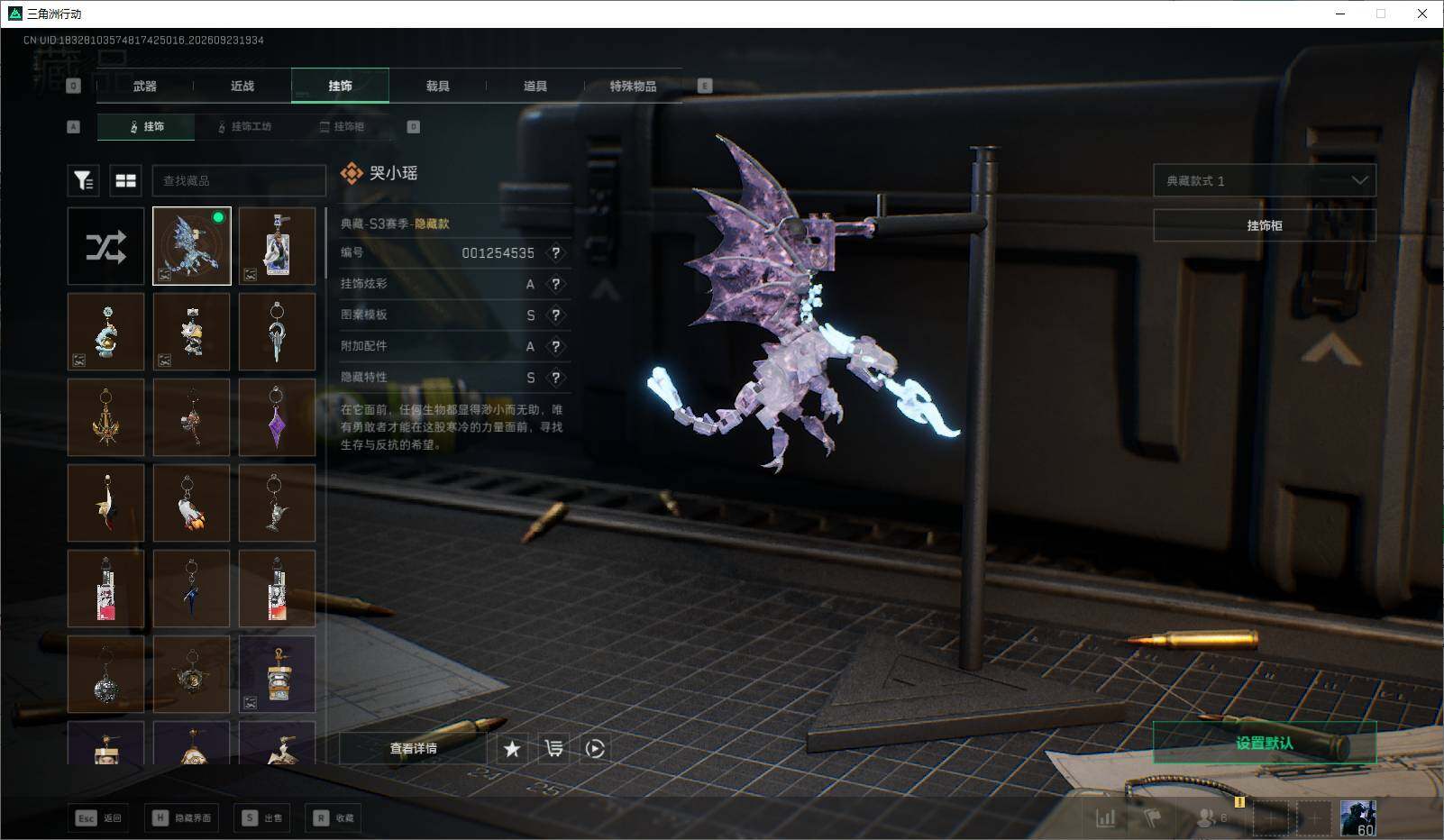Switch to the 武器 weapons tab
1444x840 pixels.
(144, 86)
